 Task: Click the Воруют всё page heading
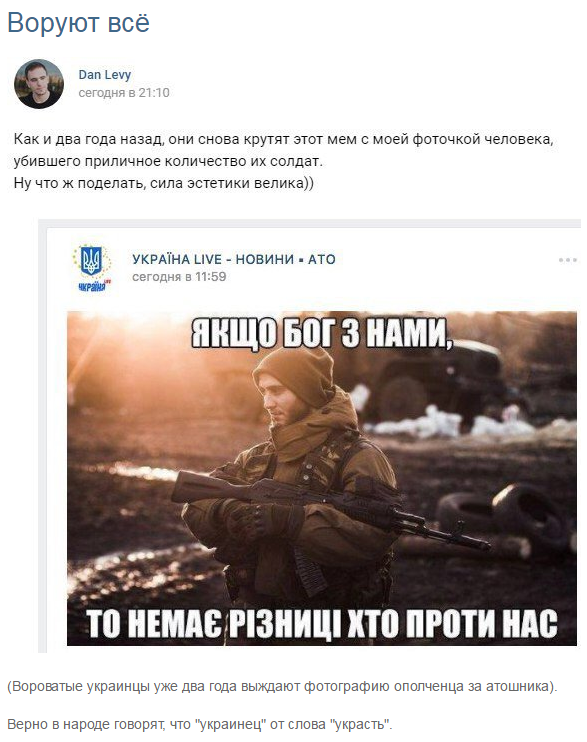(x=79, y=22)
